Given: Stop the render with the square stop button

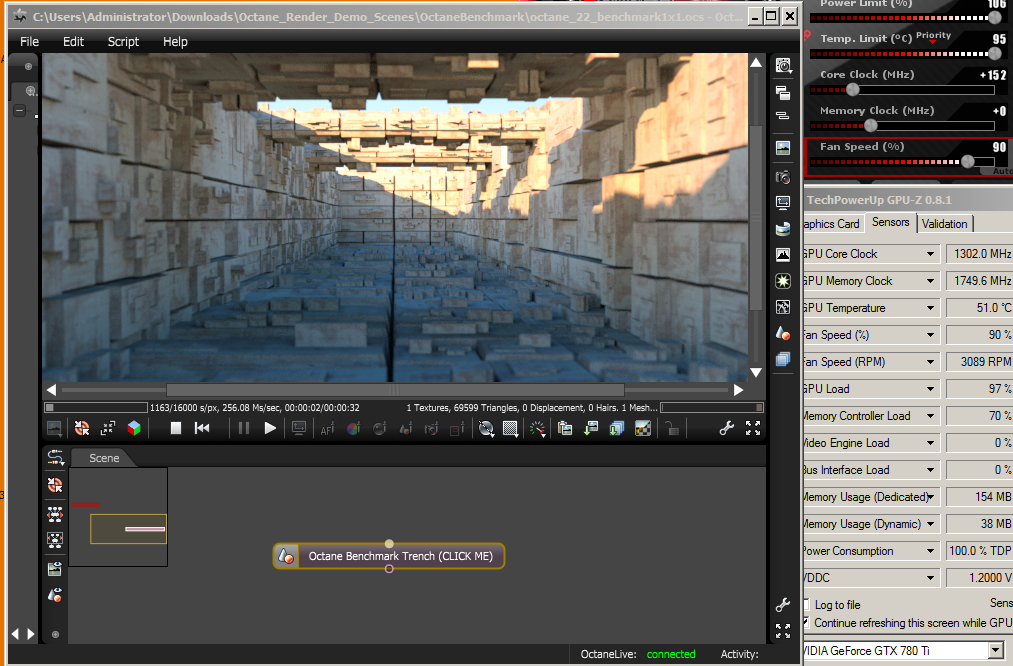Looking at the screenshot, I should pyautogui.click(x=175, y=428).
